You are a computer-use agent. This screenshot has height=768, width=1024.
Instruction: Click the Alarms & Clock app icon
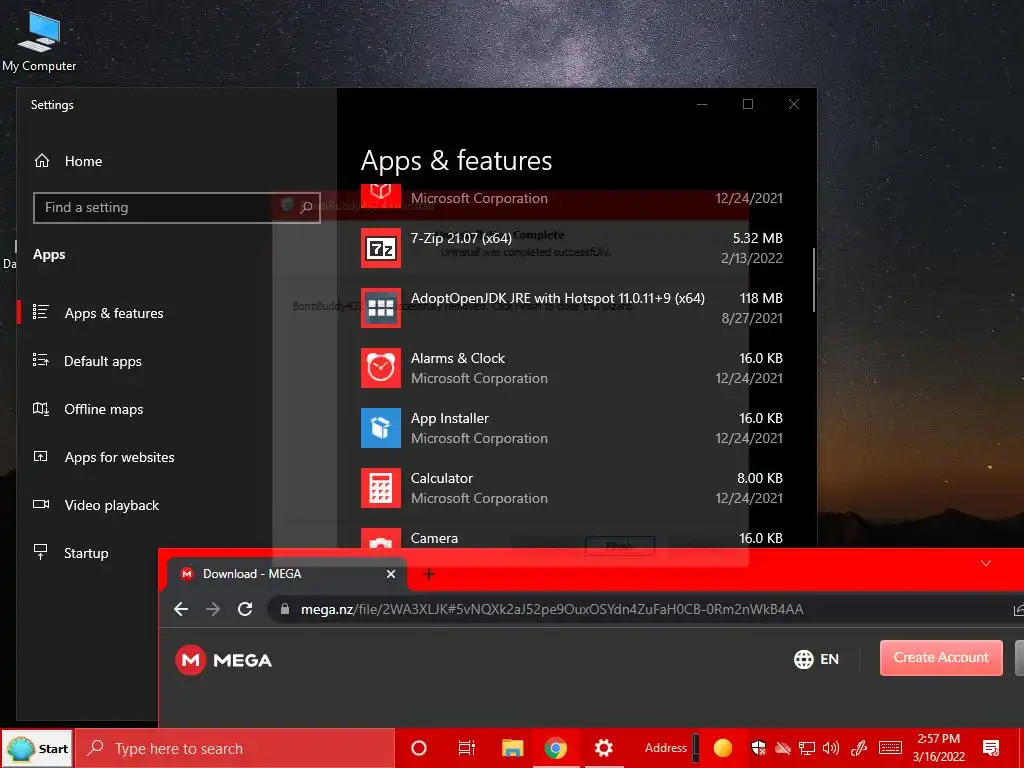point(381,368)
